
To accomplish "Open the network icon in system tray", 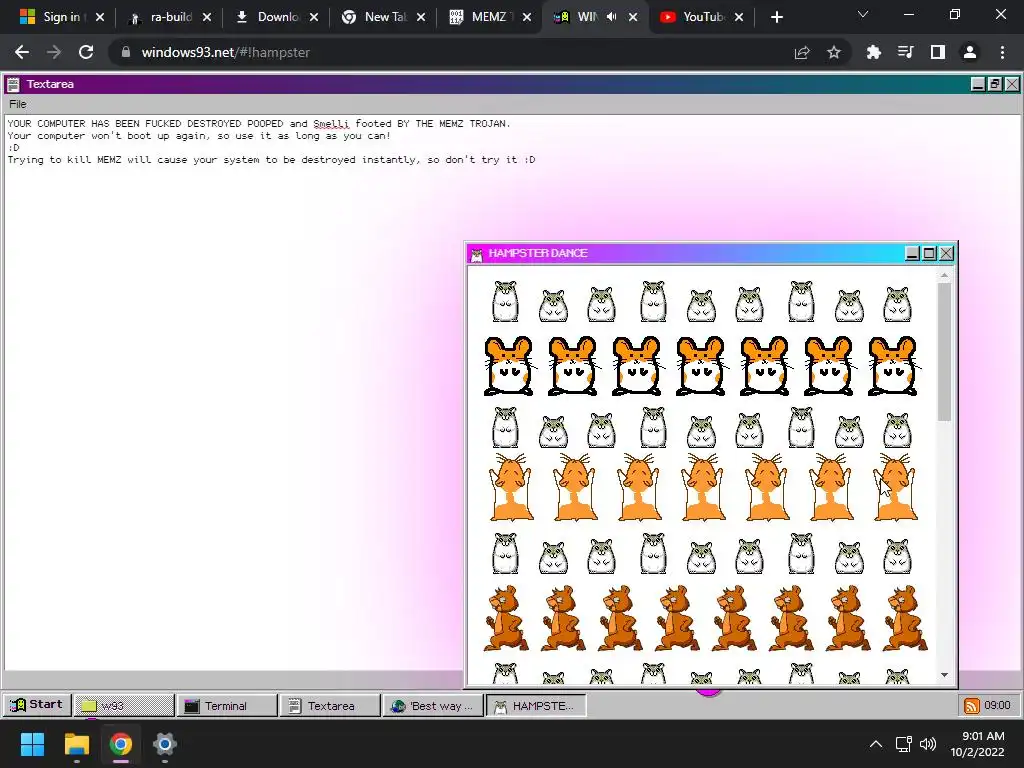I will point(904,744).
